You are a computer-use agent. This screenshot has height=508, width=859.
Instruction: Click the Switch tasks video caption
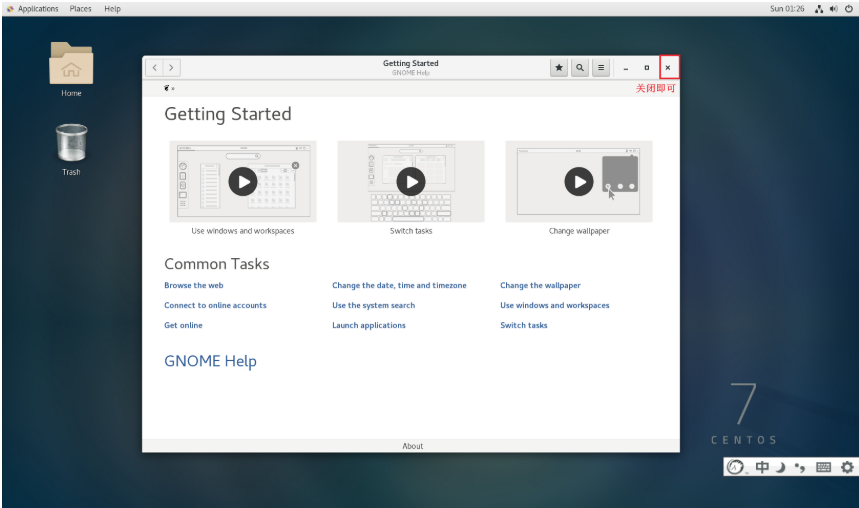click(411, 231)
